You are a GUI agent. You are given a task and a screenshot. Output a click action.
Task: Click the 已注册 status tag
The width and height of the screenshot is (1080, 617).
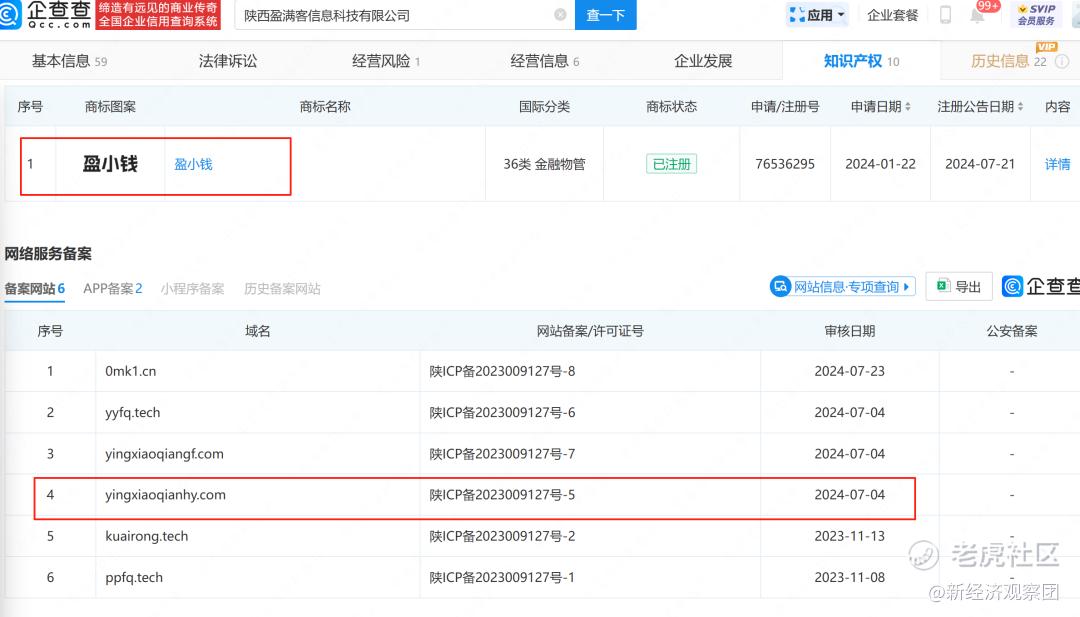click(x=671, y=164)
